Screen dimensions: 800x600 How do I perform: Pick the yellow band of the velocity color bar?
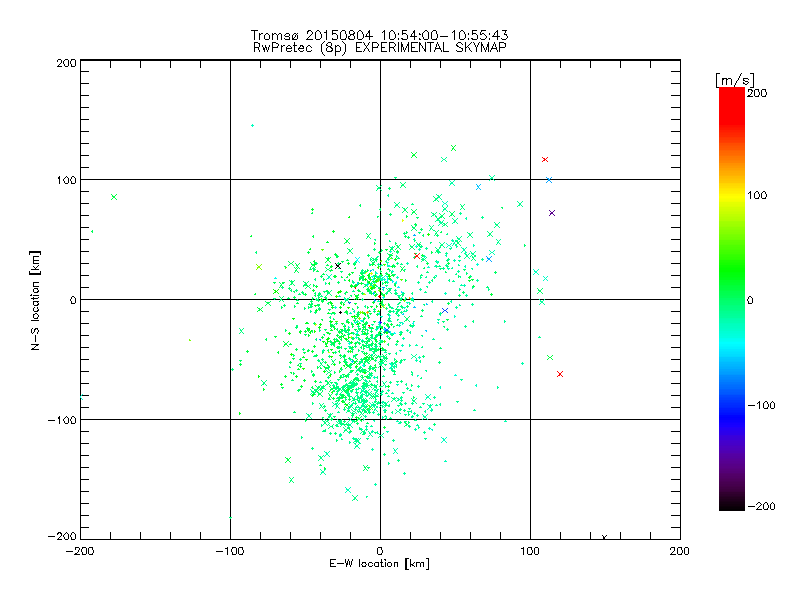pos(732,195)
